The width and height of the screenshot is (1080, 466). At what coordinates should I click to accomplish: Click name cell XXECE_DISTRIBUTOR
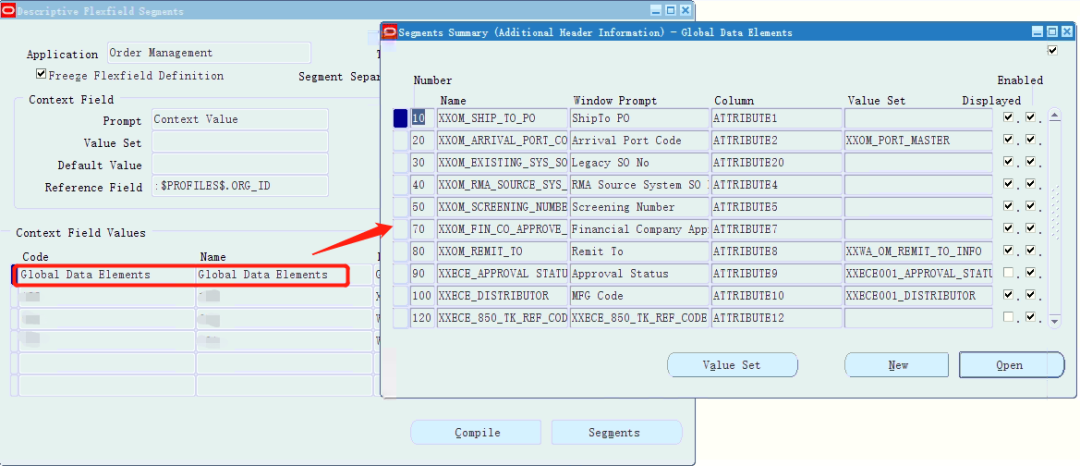tap(503, 296)
